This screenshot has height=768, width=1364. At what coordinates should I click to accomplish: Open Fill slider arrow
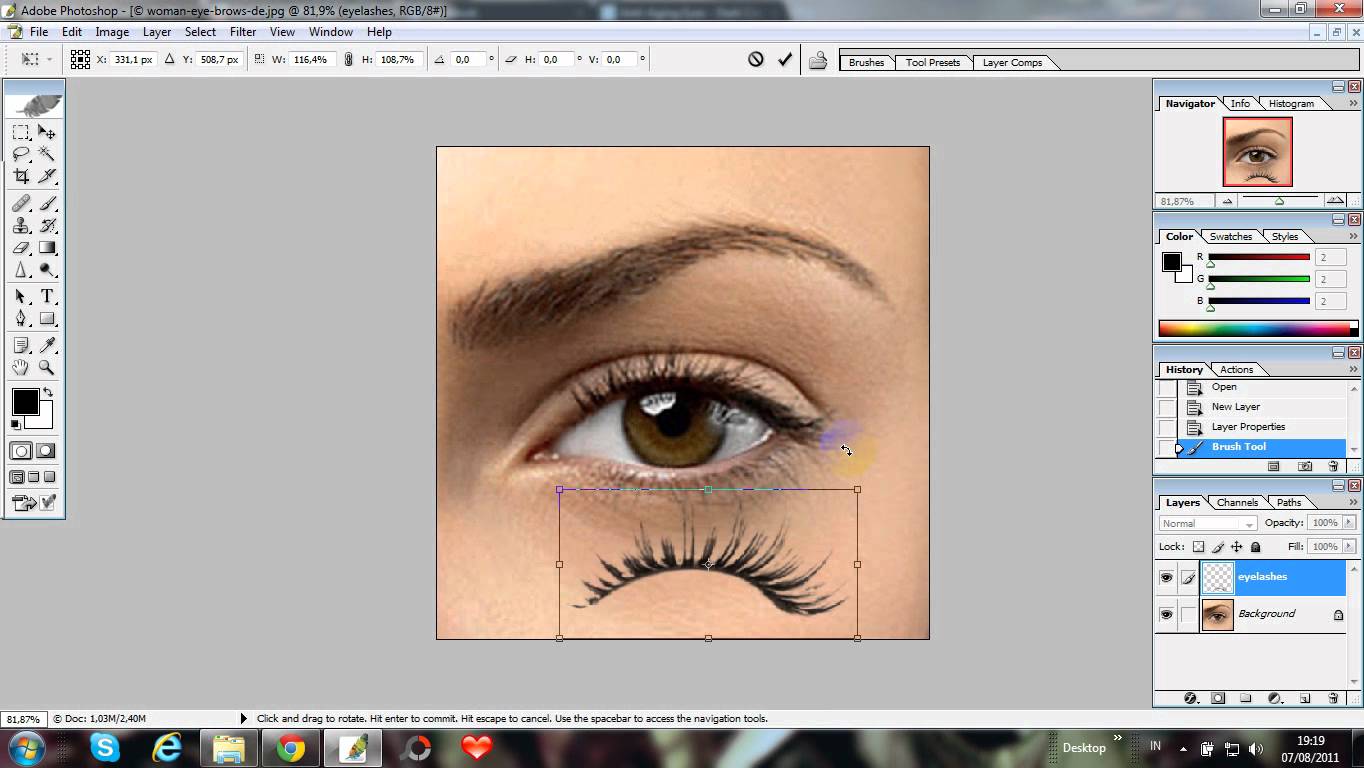[x=1348, y=547]
